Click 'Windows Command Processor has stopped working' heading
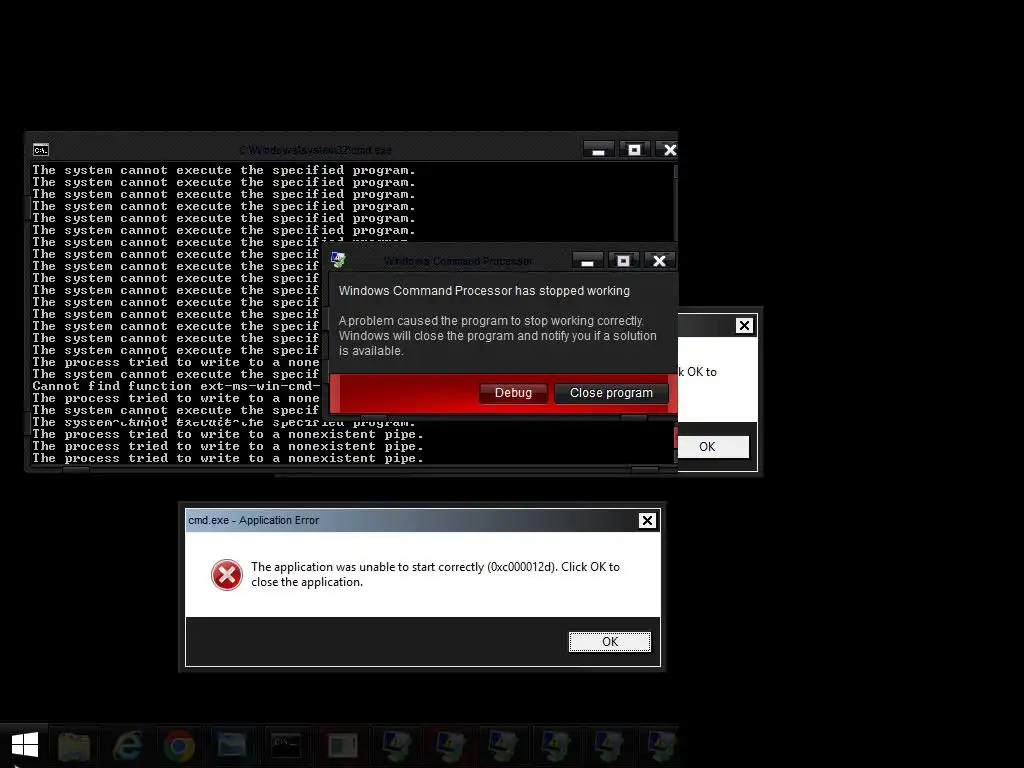The height and width of the screenshot is (768, 1024). [484, 291]
